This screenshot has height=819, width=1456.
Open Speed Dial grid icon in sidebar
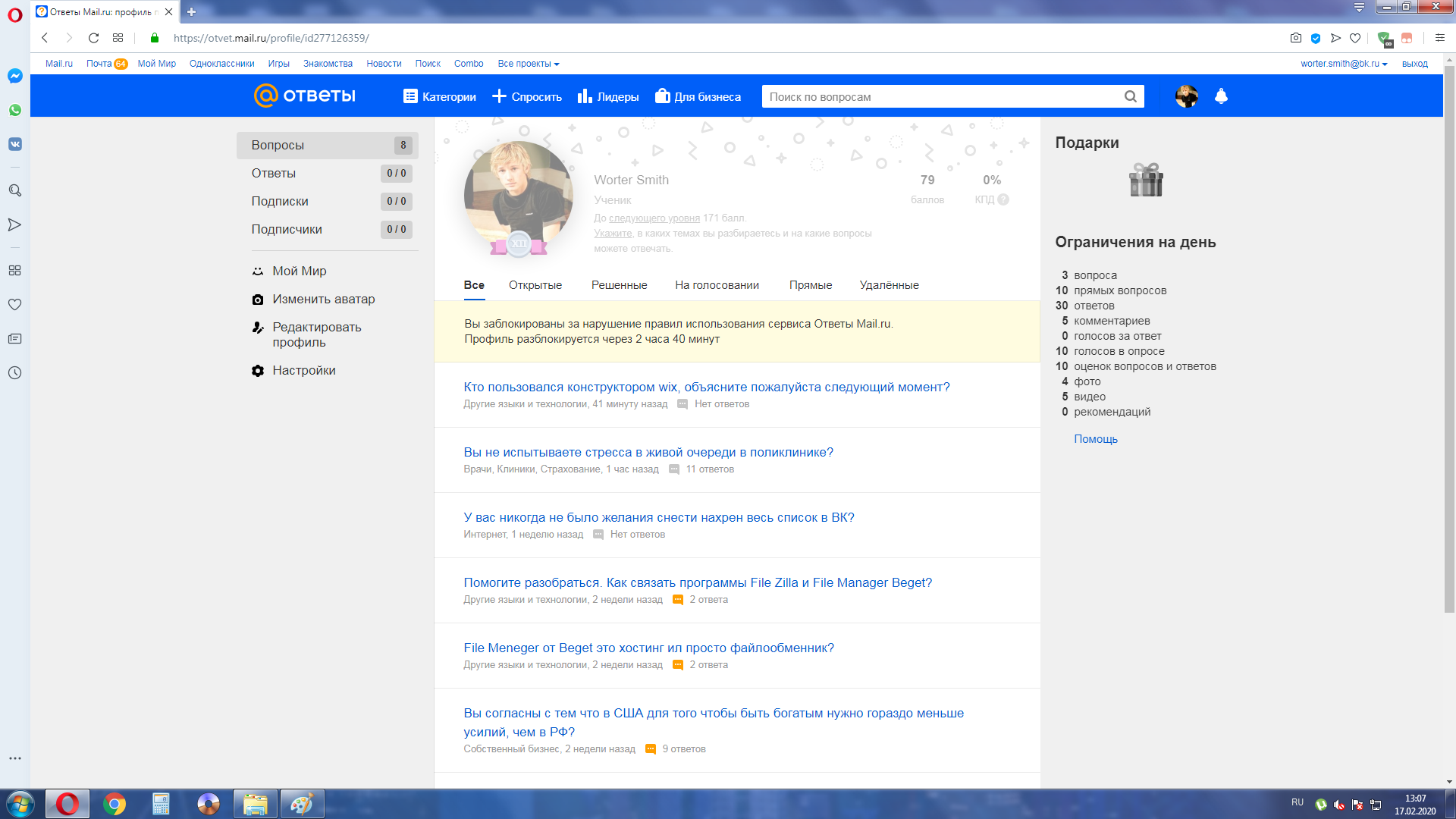(x=15, y=271)
